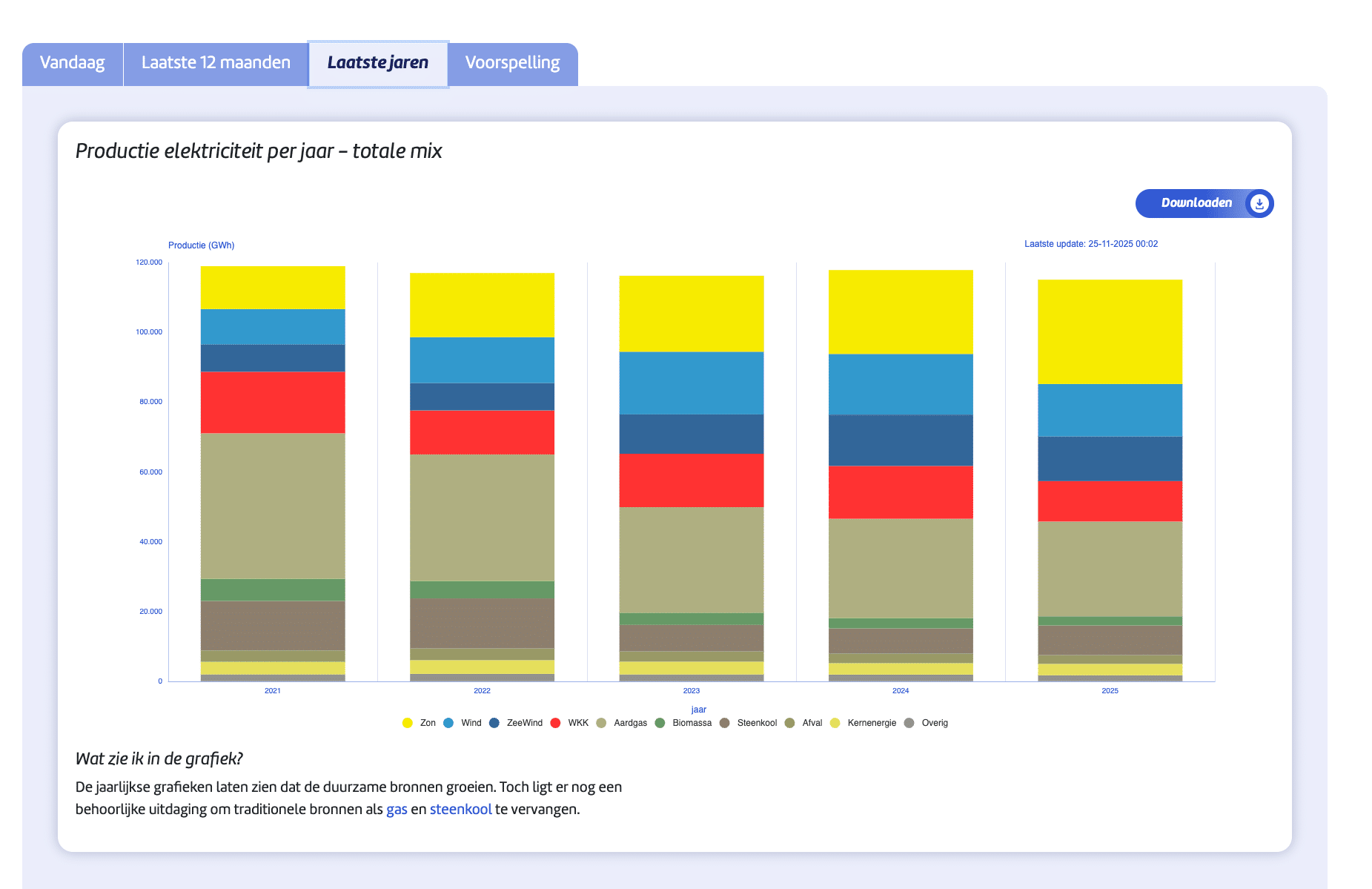Toggle the Zon legend marker
Screen dimensions: 1372x889
(408, 723)
